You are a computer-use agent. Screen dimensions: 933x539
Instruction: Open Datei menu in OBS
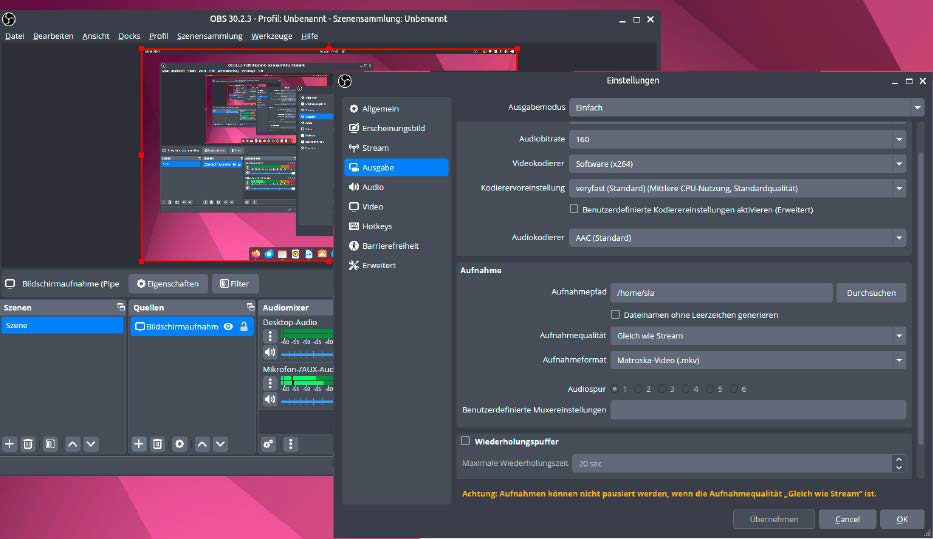click(x=15, y=36)
